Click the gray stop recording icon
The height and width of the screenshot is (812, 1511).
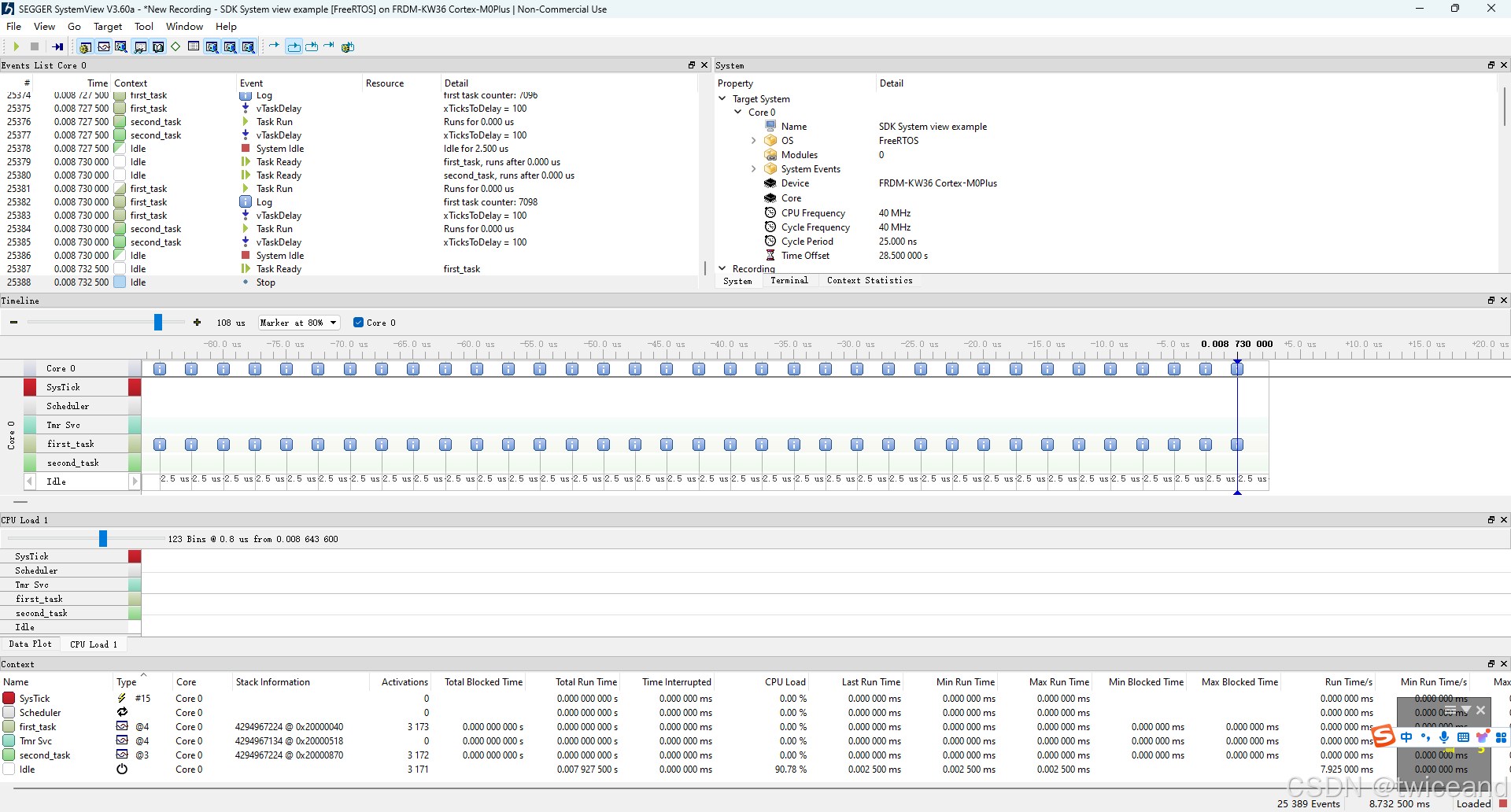coord(35,47)
